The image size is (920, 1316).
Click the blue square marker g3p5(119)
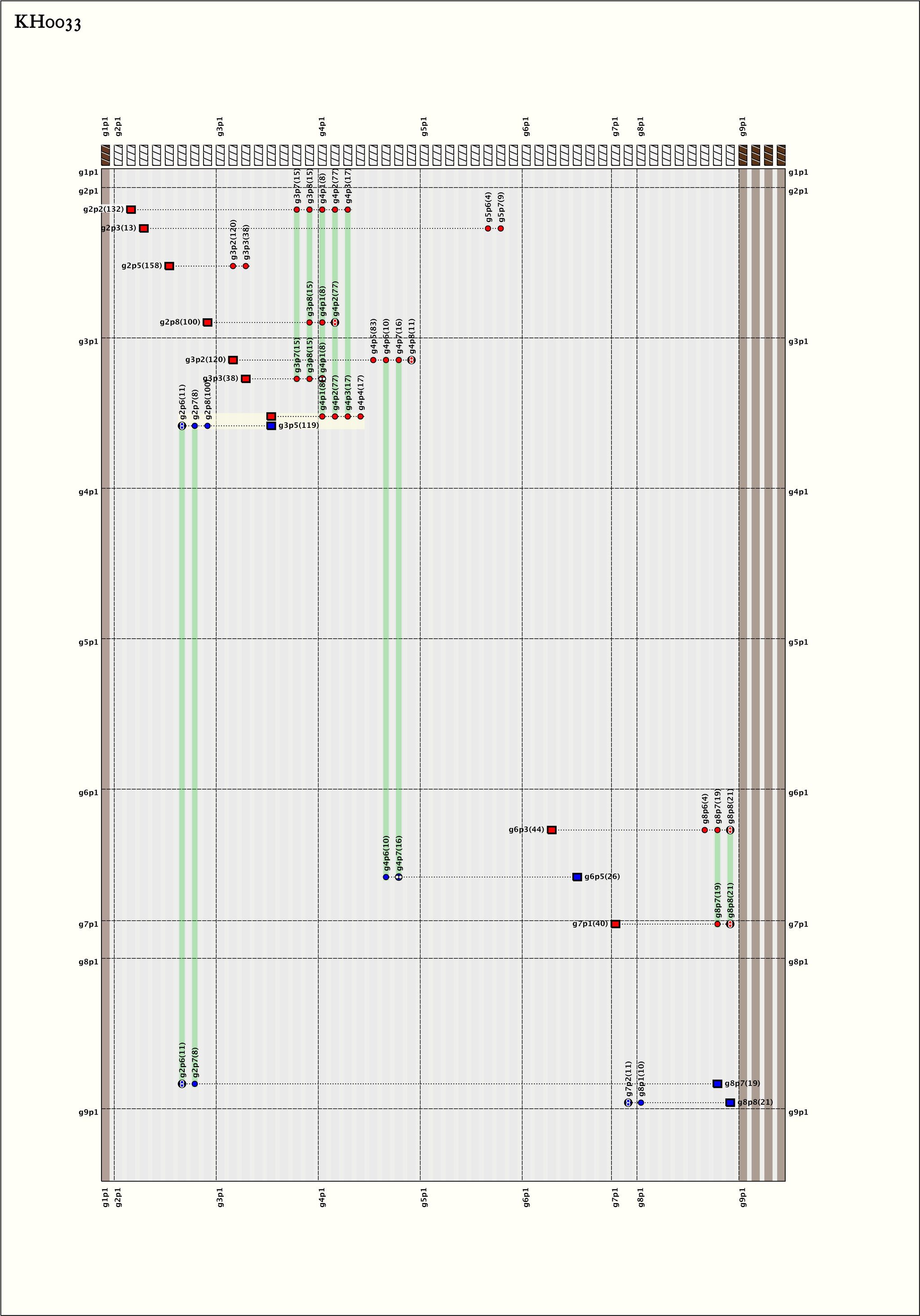coord(271,426)
